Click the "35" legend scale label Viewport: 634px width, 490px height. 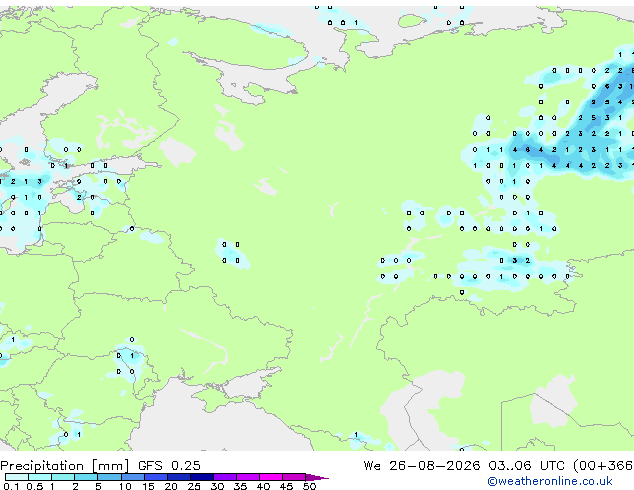click(240, 486)
